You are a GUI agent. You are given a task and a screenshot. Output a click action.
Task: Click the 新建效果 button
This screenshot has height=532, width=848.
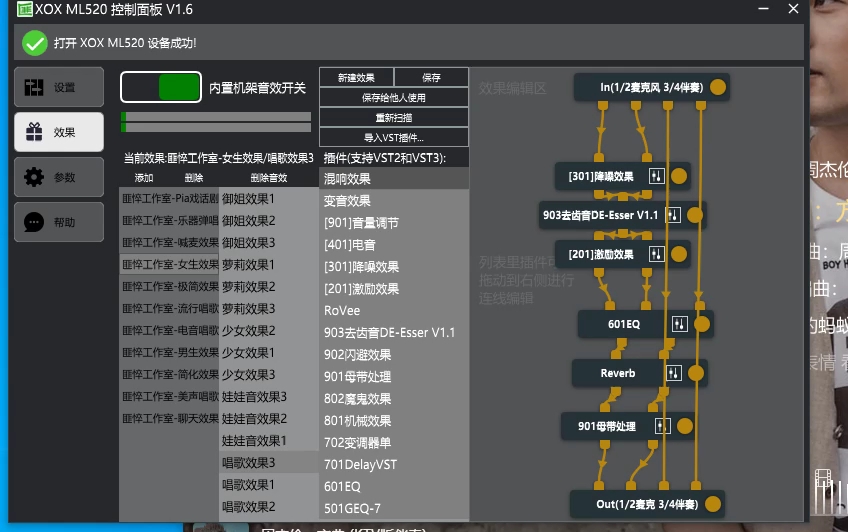(356, 77)
